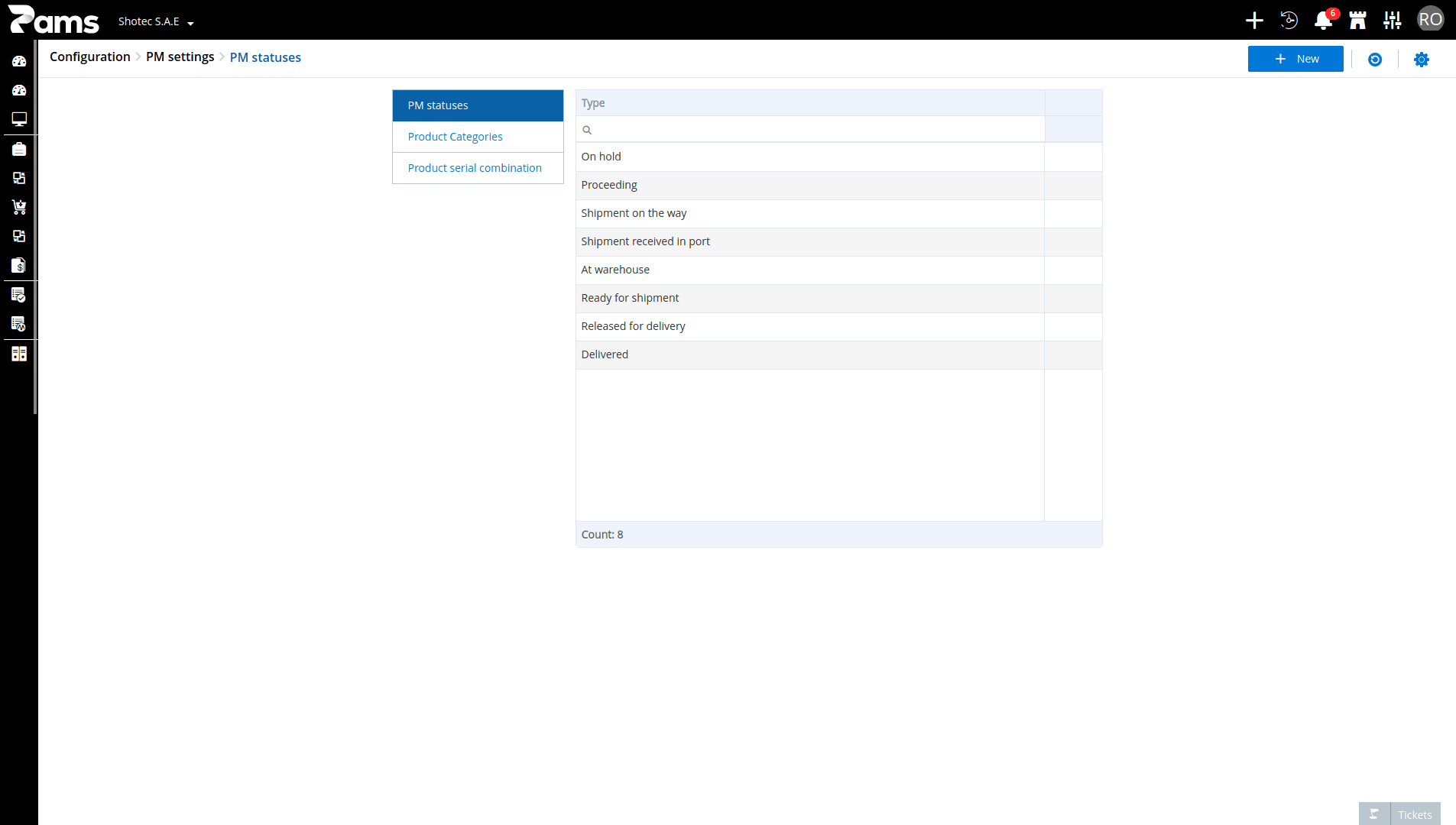
Task: Open the blue gear settings icon
Action: 1422,60
